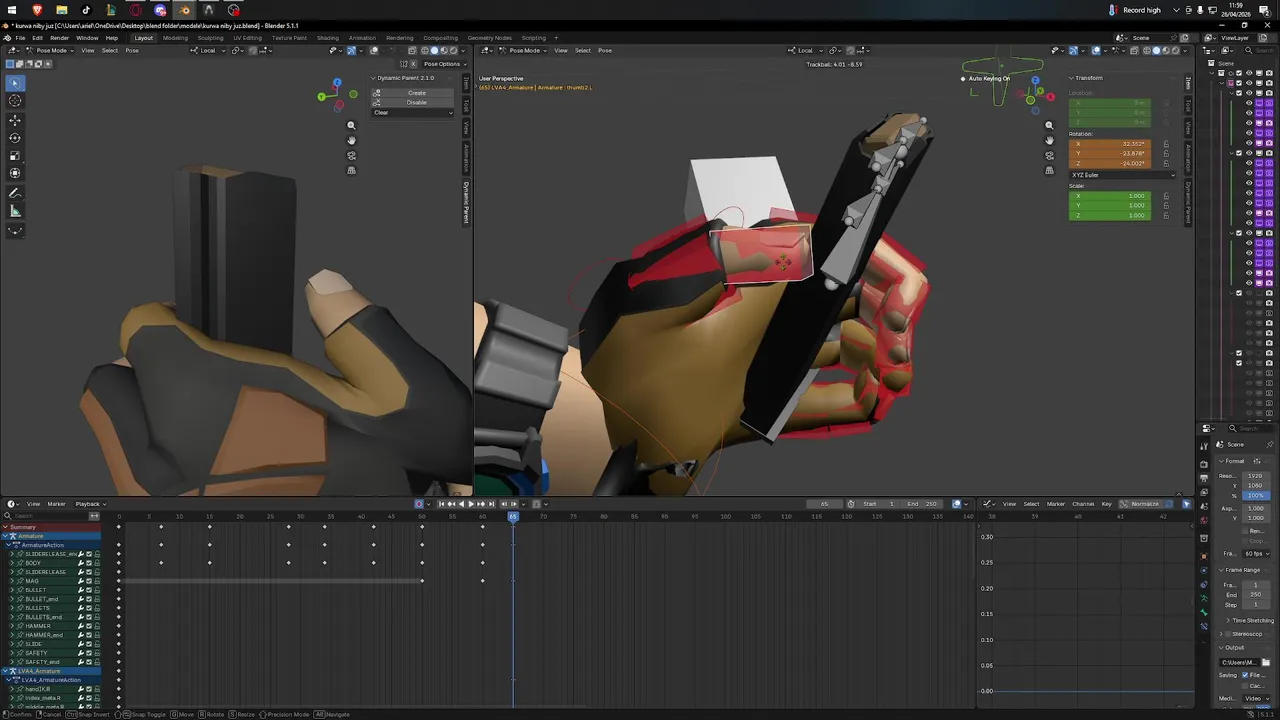The height and width of the screenshot is (720, 1280).
Task: Select the Select Box tool in left viewport
Action: [15, 83]
